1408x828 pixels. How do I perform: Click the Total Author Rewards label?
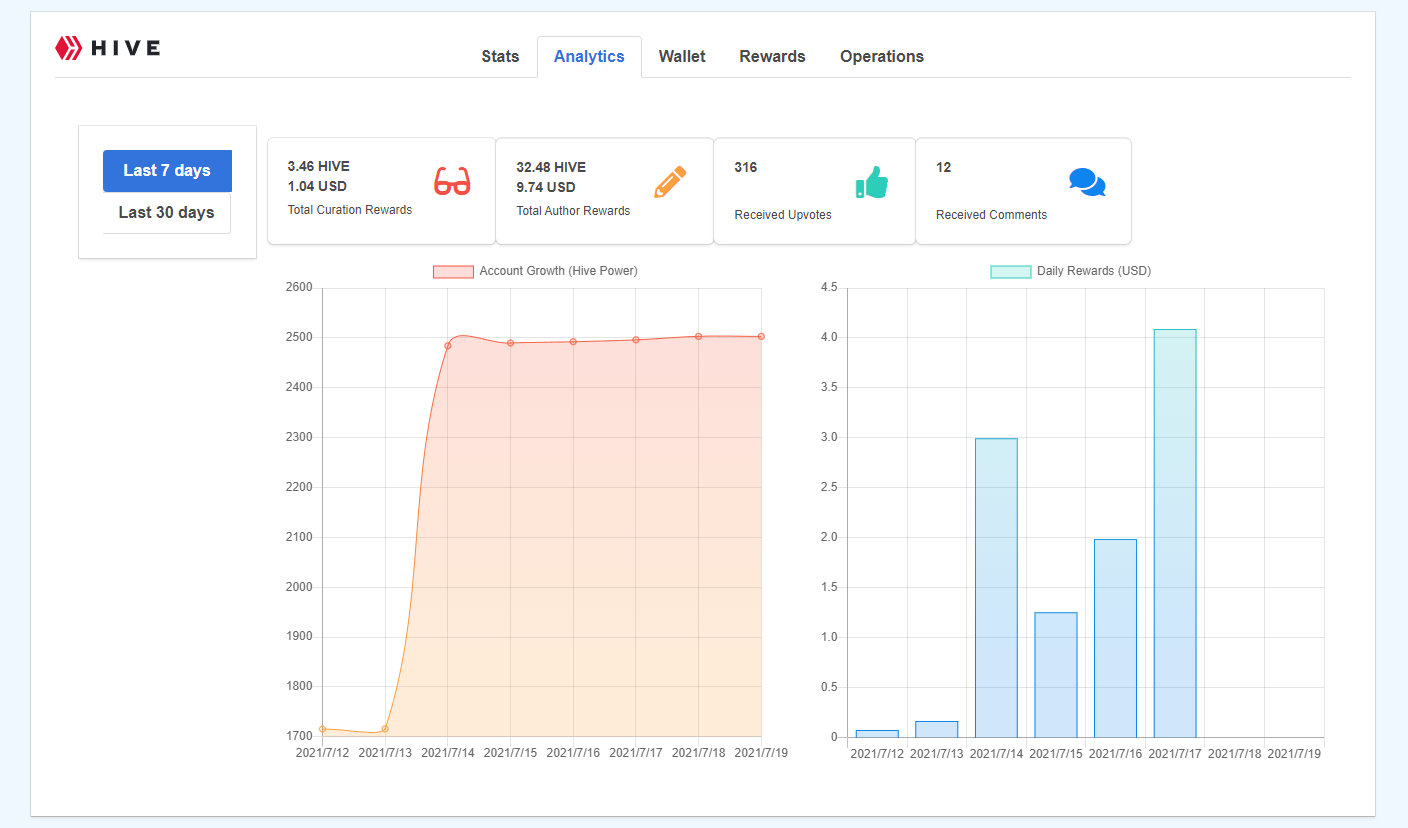[573, 211]
